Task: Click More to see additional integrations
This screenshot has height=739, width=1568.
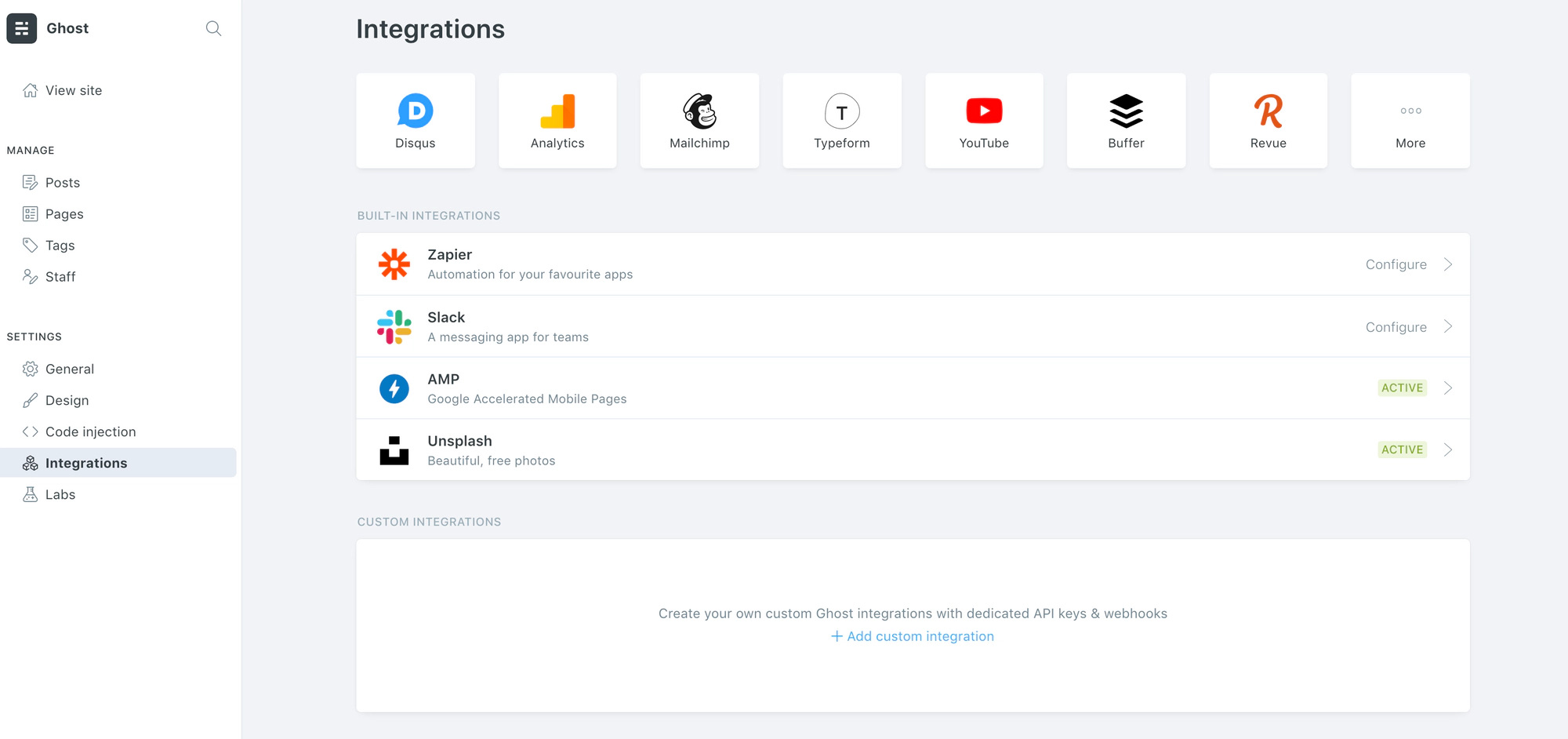Action: tap(1410, 120)
